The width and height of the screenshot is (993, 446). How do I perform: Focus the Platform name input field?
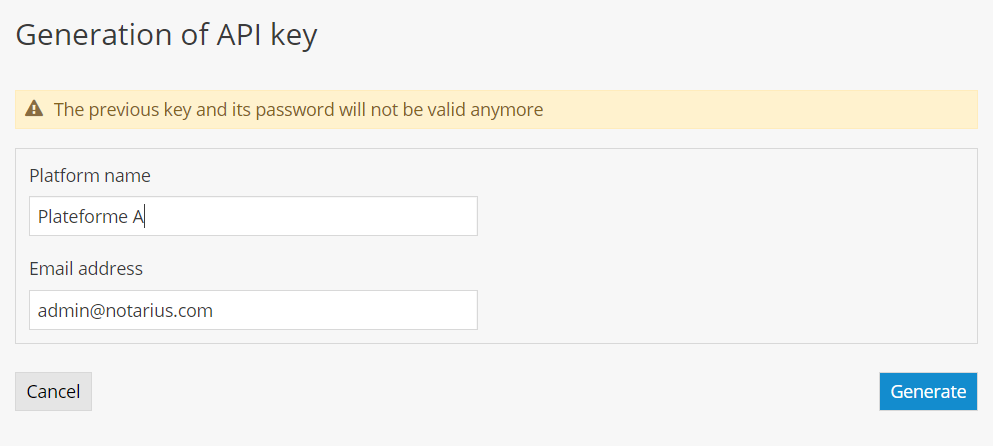coord(253,216)
